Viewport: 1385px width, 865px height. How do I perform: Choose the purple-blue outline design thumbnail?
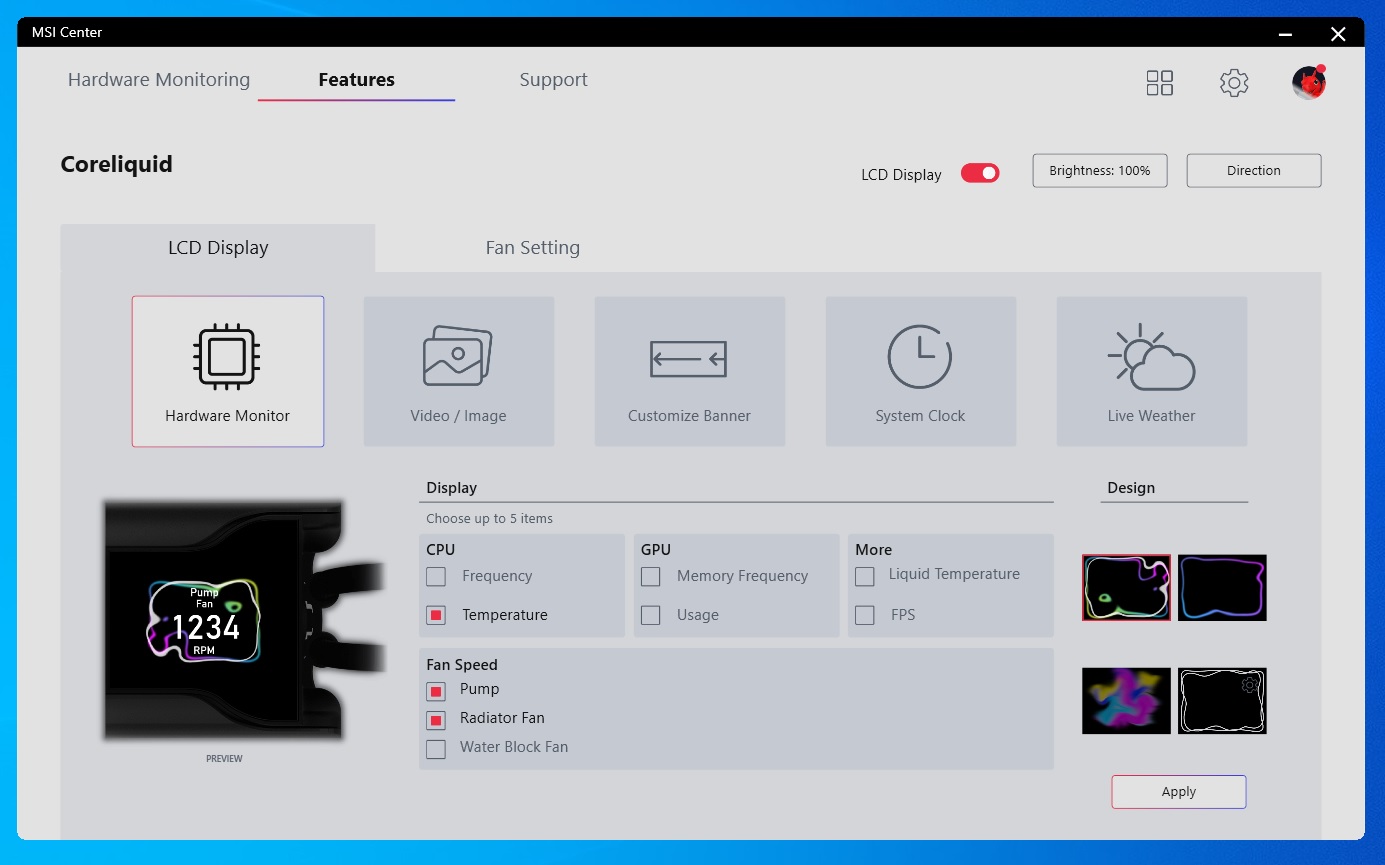[1222, 588]
